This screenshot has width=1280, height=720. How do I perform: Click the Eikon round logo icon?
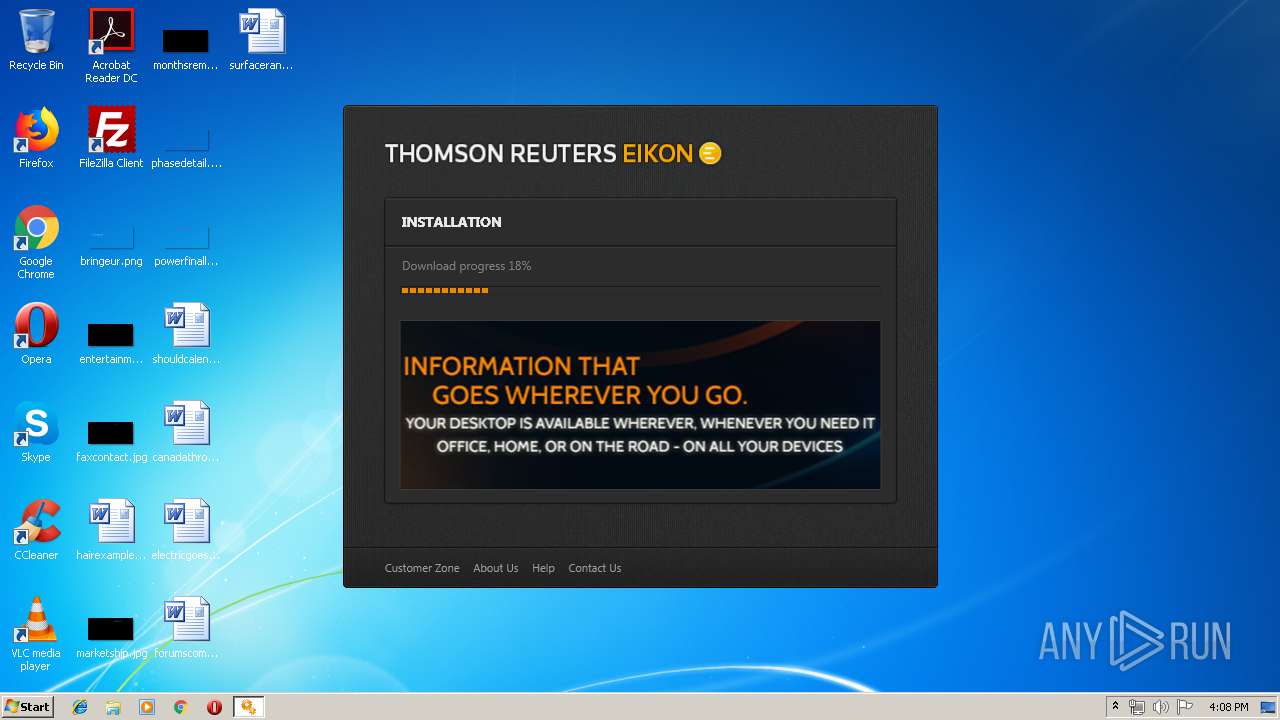point(710,153)
